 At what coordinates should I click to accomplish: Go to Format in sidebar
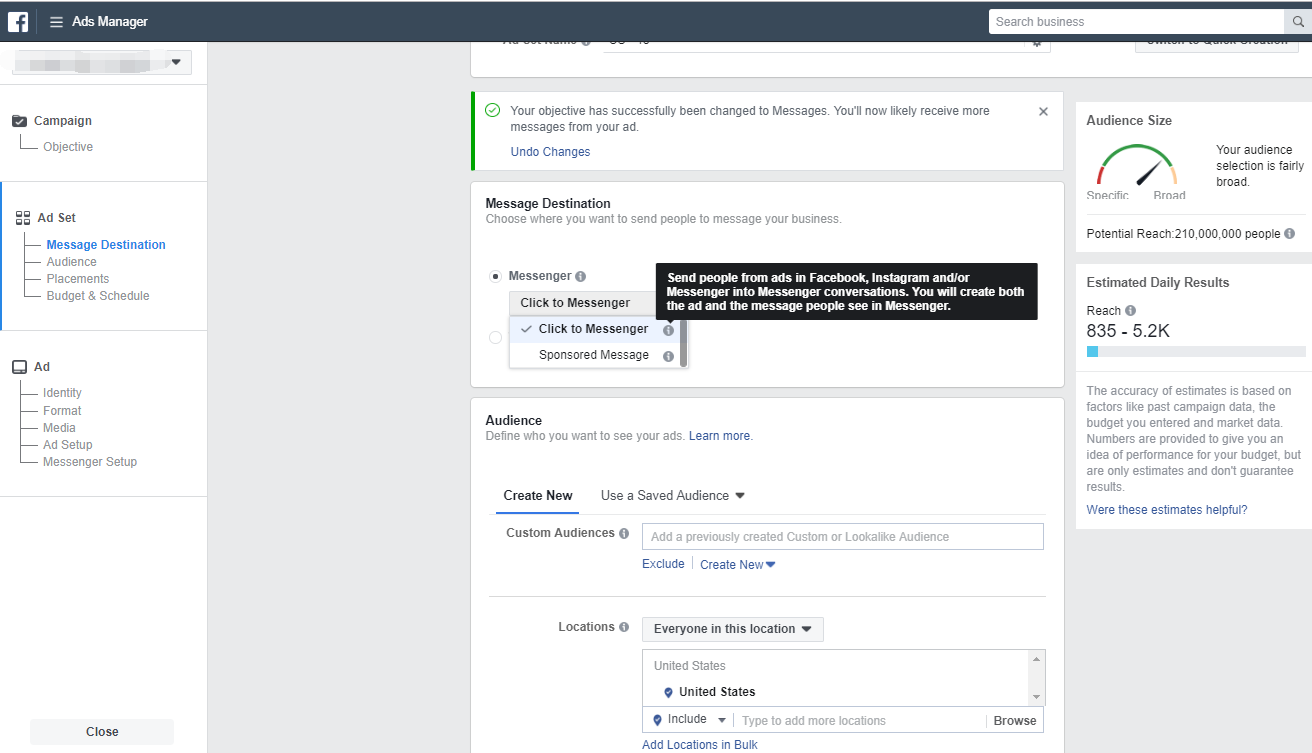point(62,411)
